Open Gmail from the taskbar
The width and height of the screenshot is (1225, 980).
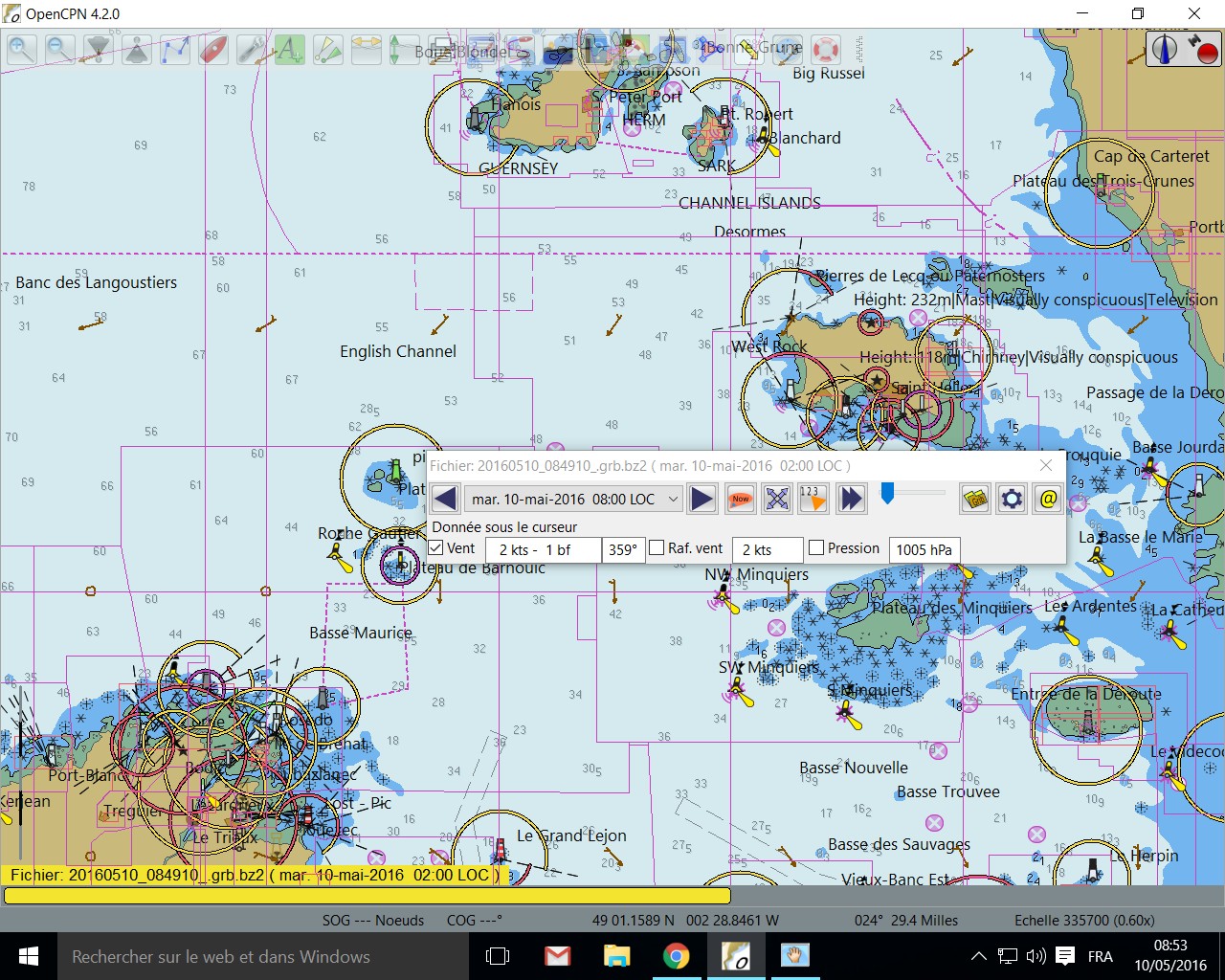[557, 956]
